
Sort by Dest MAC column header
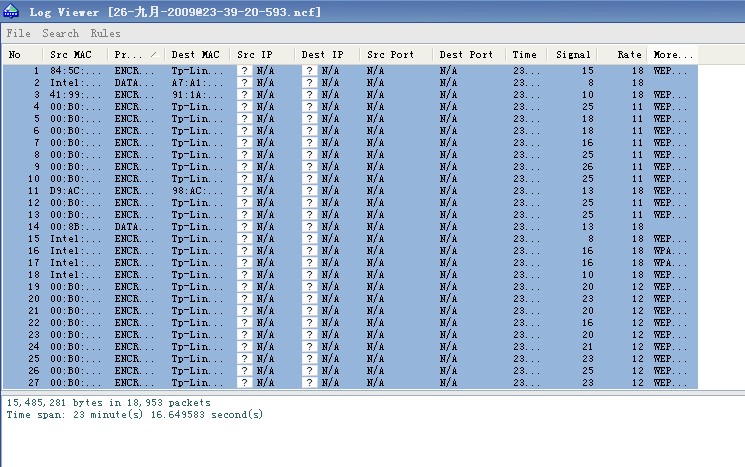[197, 55]
